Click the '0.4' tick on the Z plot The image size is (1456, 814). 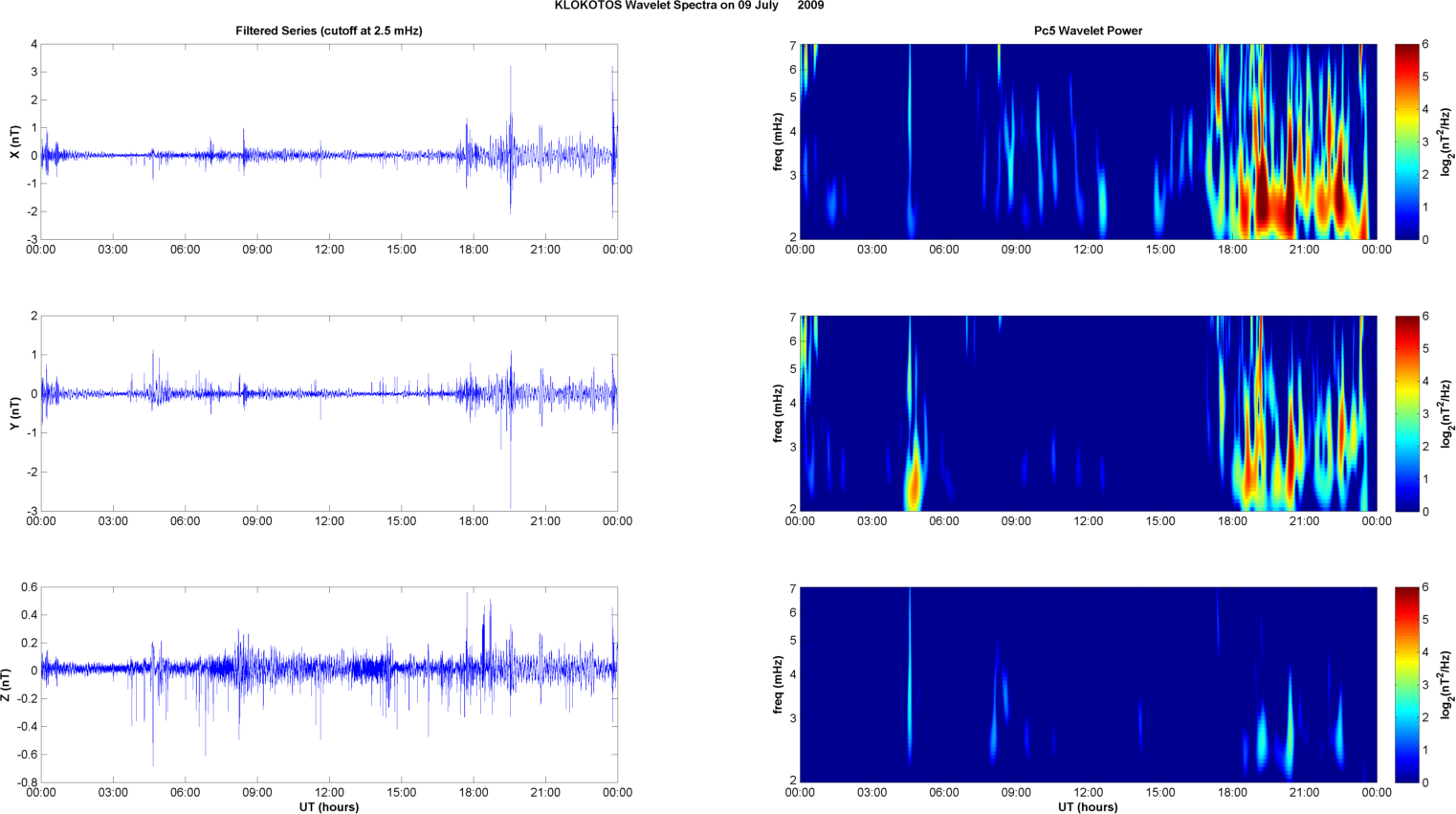(30, 615)
